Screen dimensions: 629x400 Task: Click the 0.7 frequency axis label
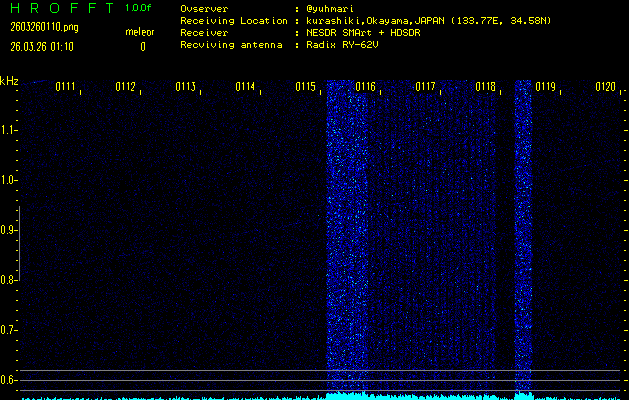tap(8, 330)
